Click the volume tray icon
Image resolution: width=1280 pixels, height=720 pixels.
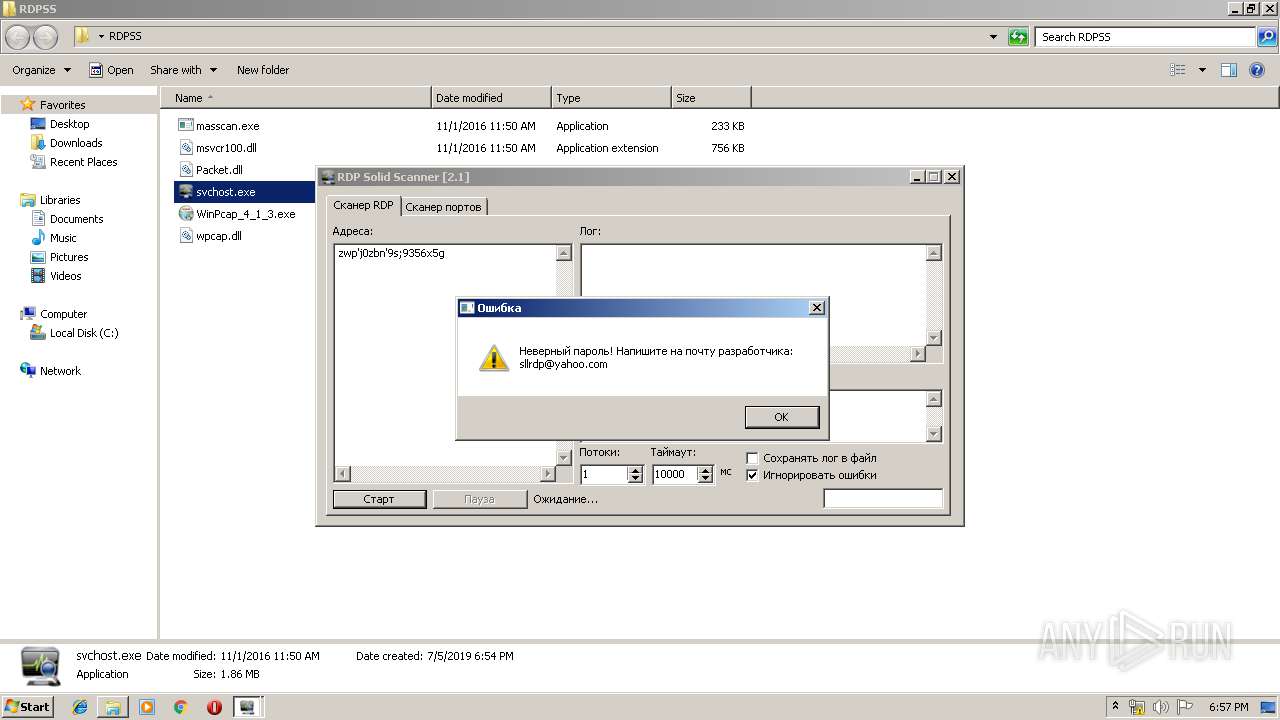(1160, 706)
